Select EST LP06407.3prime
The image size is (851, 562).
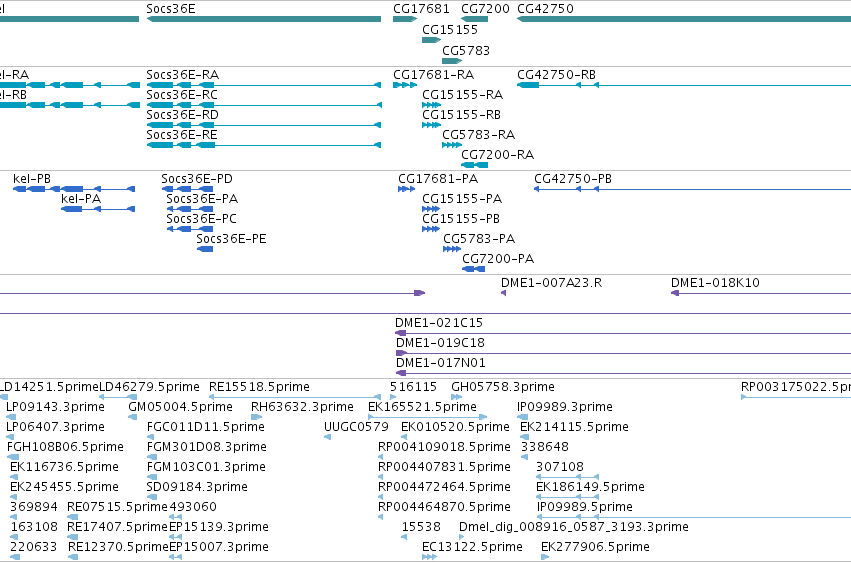(55, 427)
